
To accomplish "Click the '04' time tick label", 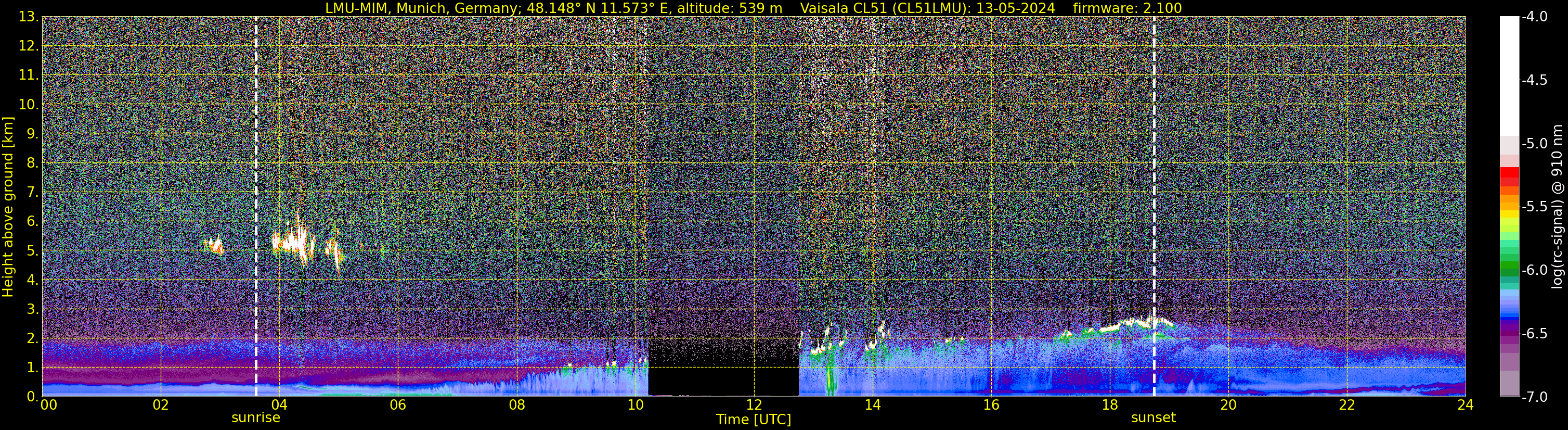I will pyautogui.click(x=279, y=405).
